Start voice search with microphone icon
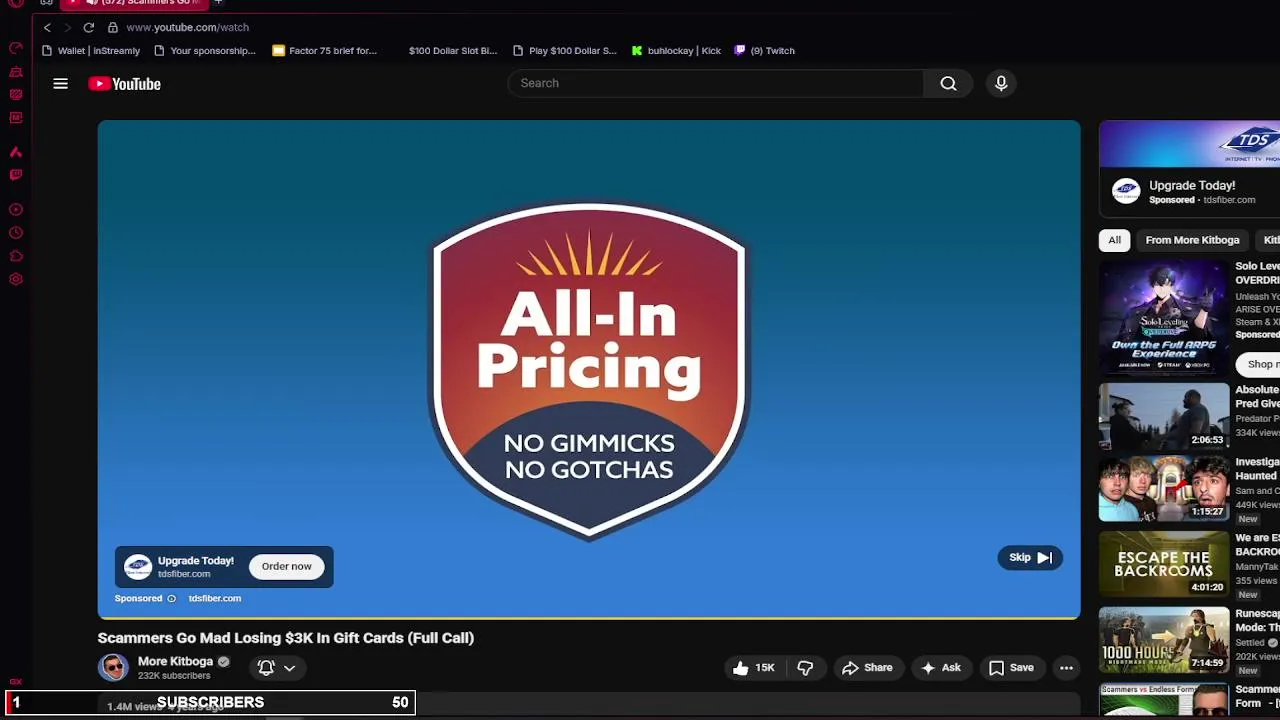 [1001, 84]
